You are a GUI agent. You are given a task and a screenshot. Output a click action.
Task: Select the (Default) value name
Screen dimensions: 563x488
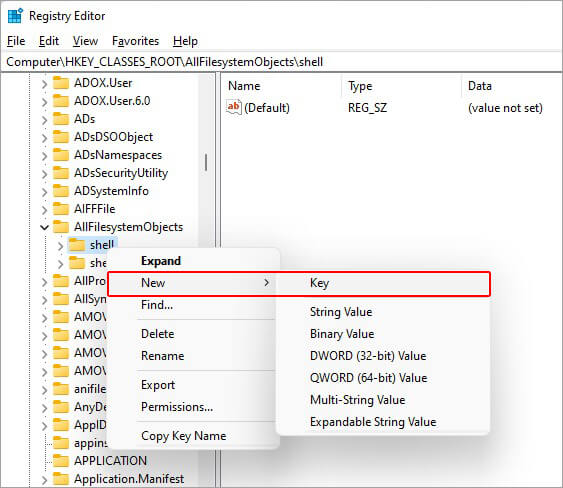tap(267, 108)
